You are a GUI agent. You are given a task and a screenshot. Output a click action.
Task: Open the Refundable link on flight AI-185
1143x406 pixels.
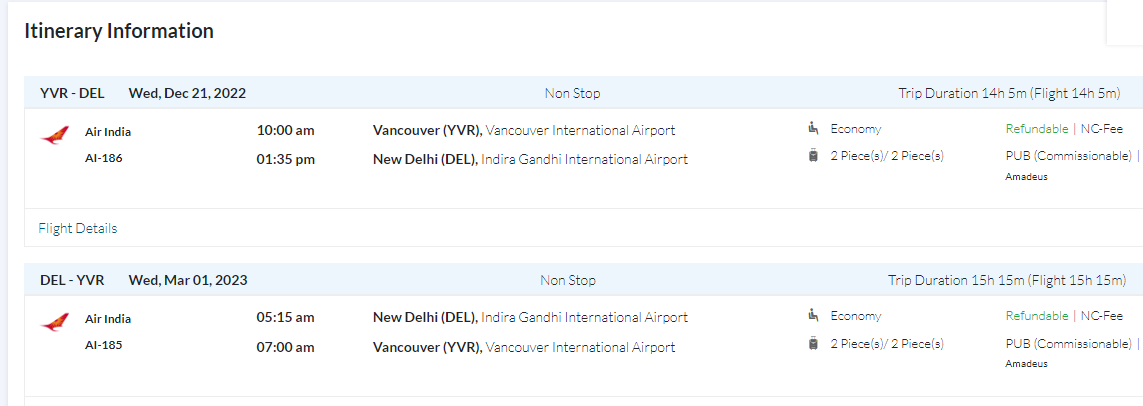tap(1037, 316)
